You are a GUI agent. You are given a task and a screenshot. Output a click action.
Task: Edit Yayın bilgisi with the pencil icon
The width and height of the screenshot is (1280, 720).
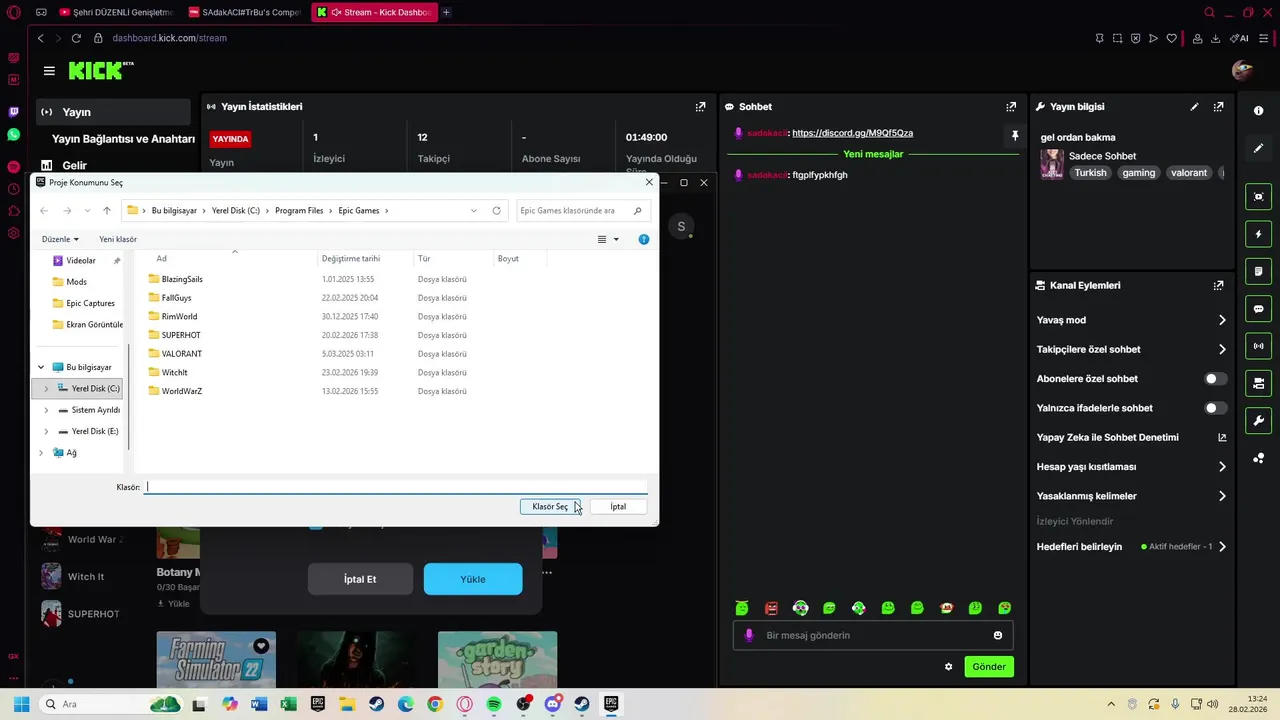coord(1194,106)
